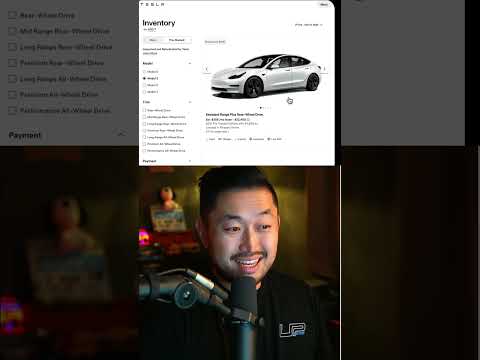Click the info icon beside the price

[249, 119]
